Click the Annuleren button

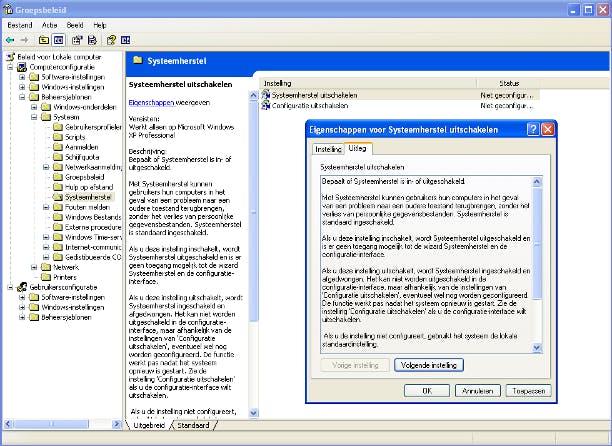(x=477, y=391)
